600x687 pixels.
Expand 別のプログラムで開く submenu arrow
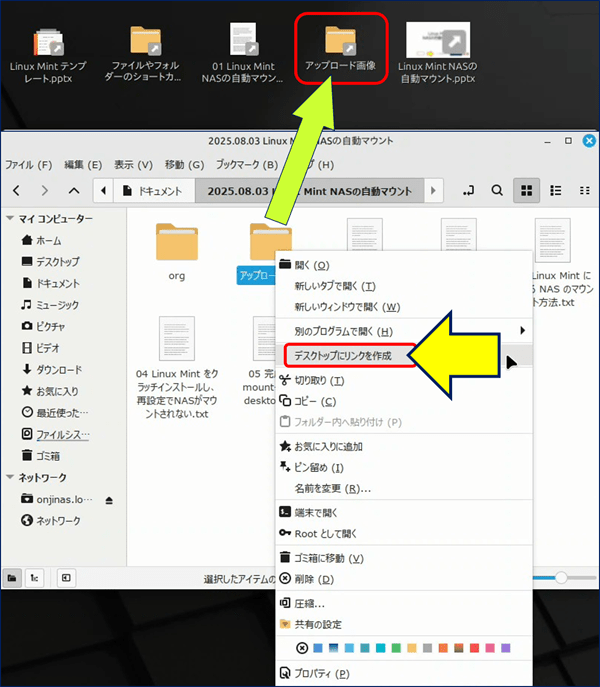click(x=522, y=331)
